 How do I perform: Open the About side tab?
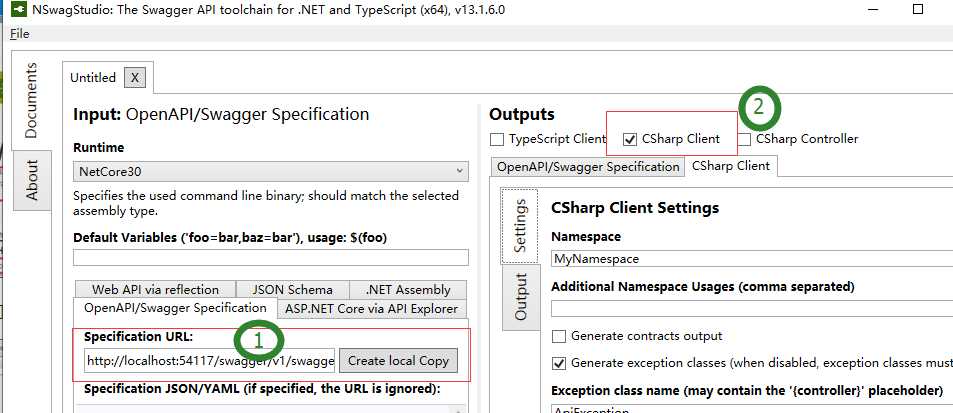pyautogui.click(x=32, y=180)
